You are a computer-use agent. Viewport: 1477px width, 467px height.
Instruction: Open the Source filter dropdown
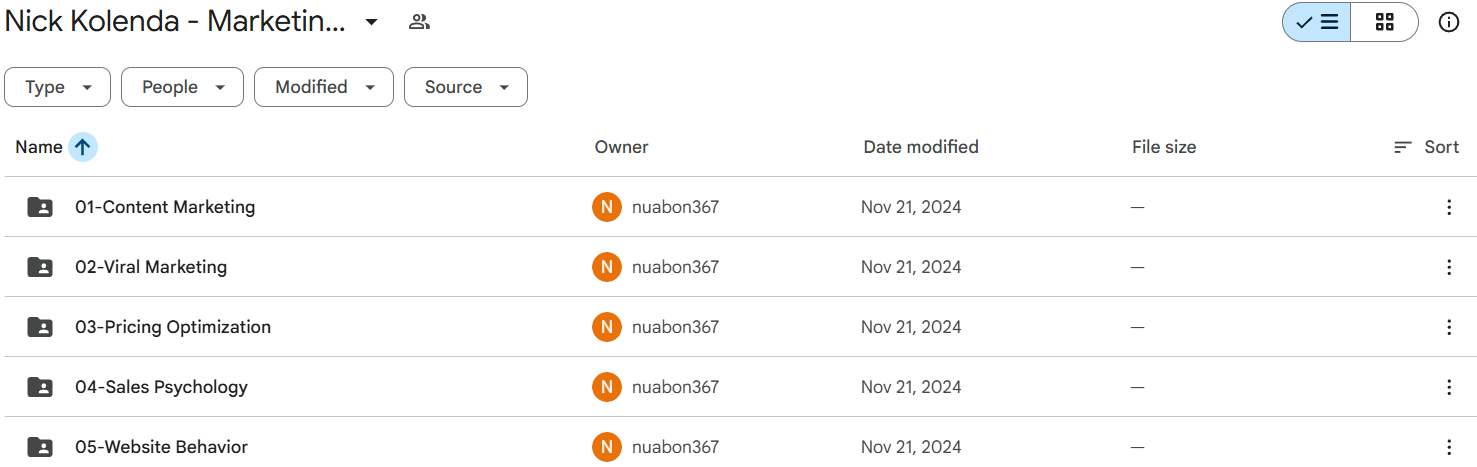[465, 87]
